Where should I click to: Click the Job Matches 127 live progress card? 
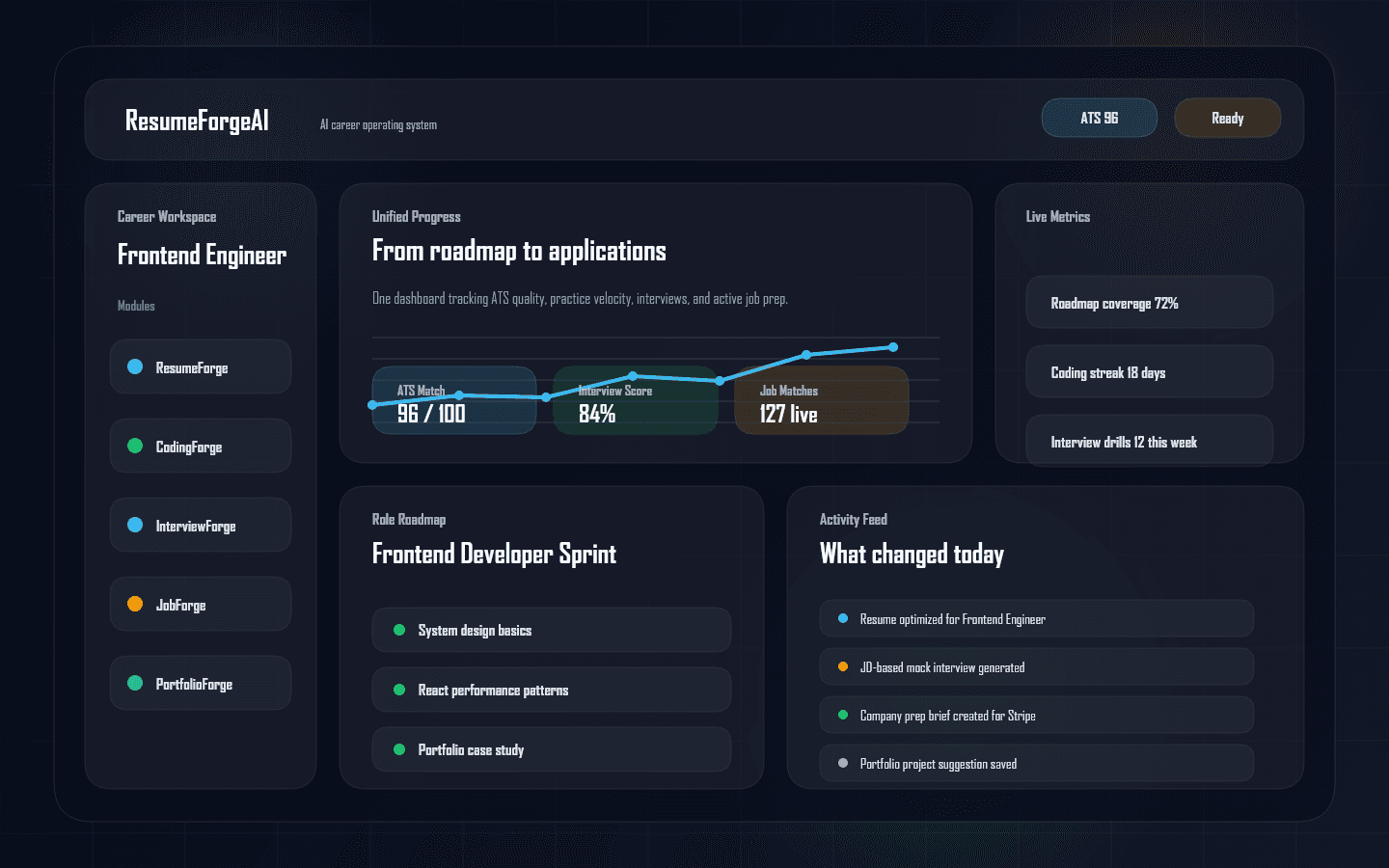coord(821,400)
